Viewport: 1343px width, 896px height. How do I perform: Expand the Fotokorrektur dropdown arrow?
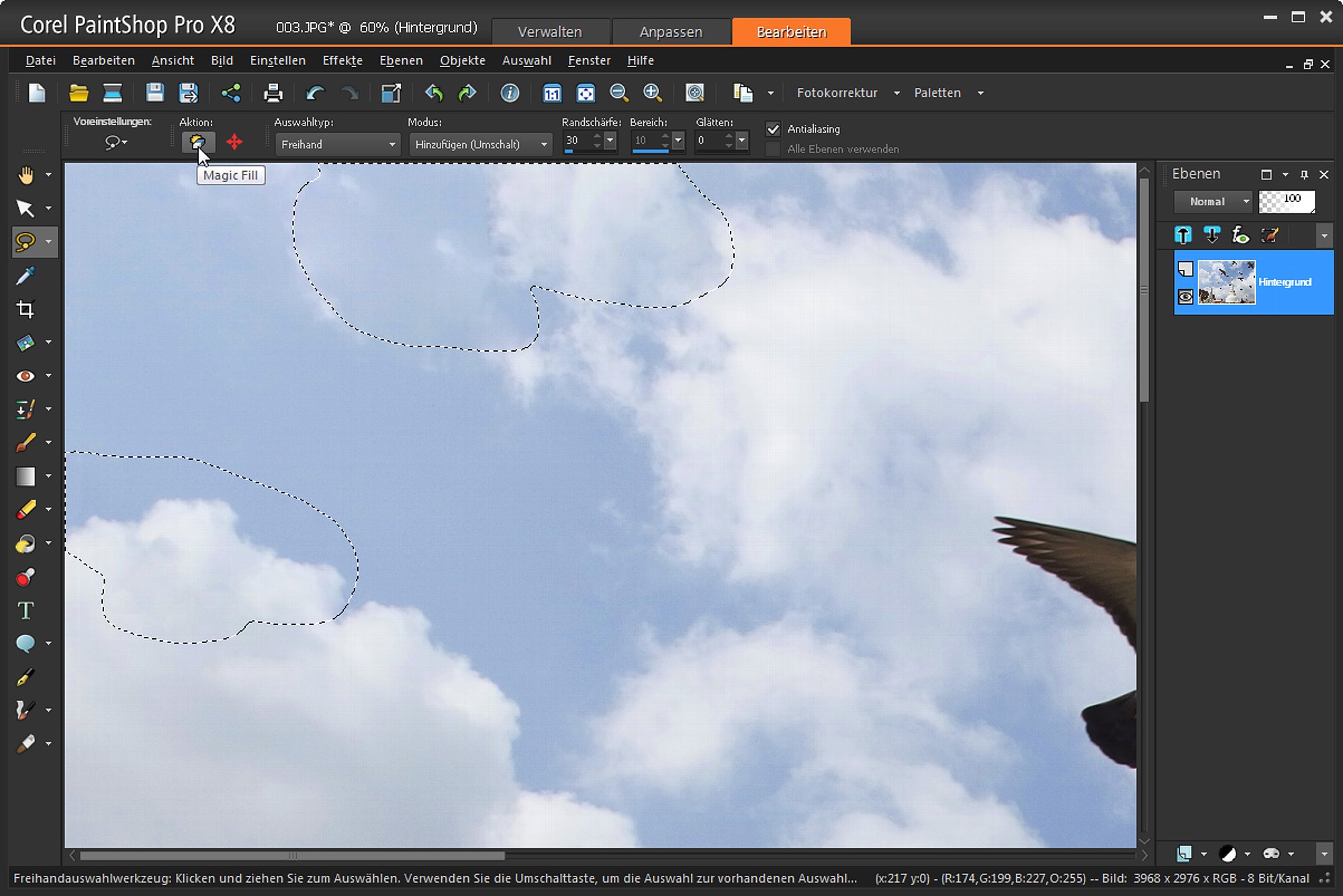[897, 93]
